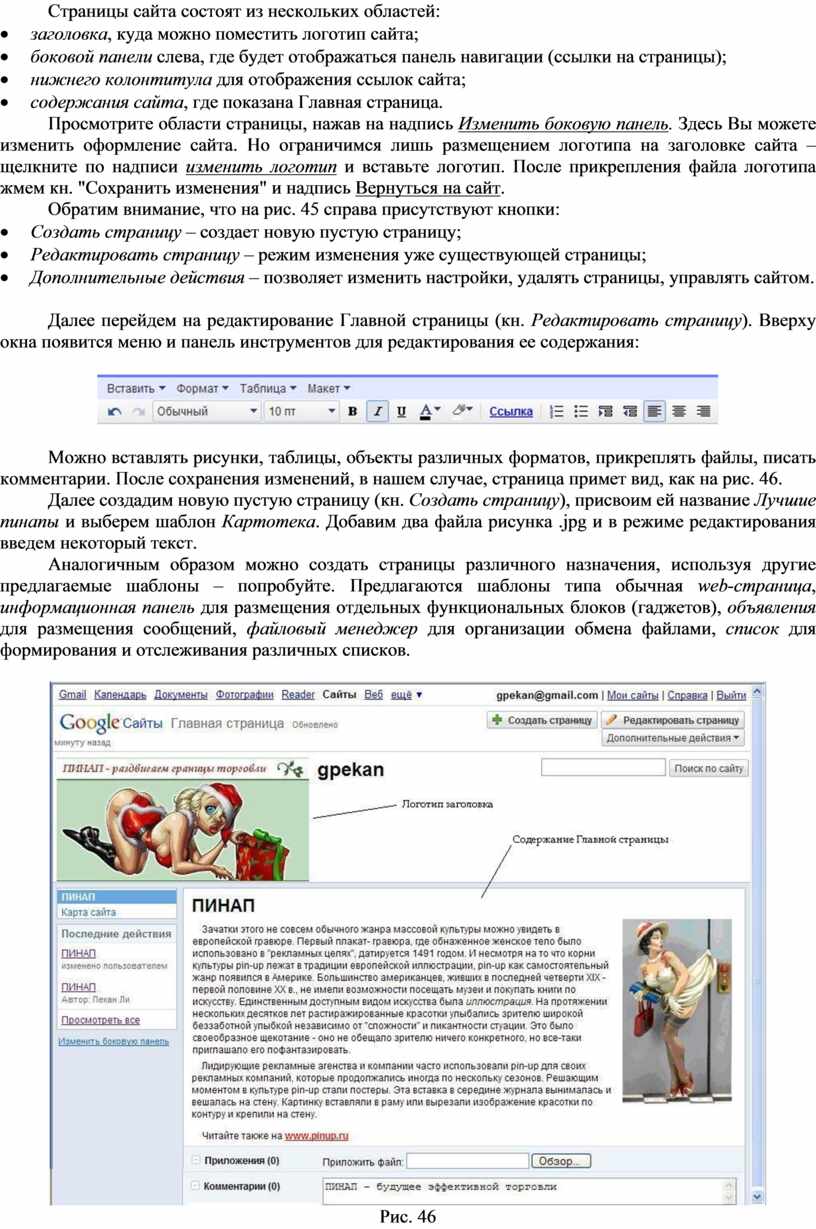Click the pin-up Santa header logo image
The height and width of the screenshot is (1229, 816).
pos(183,818)
